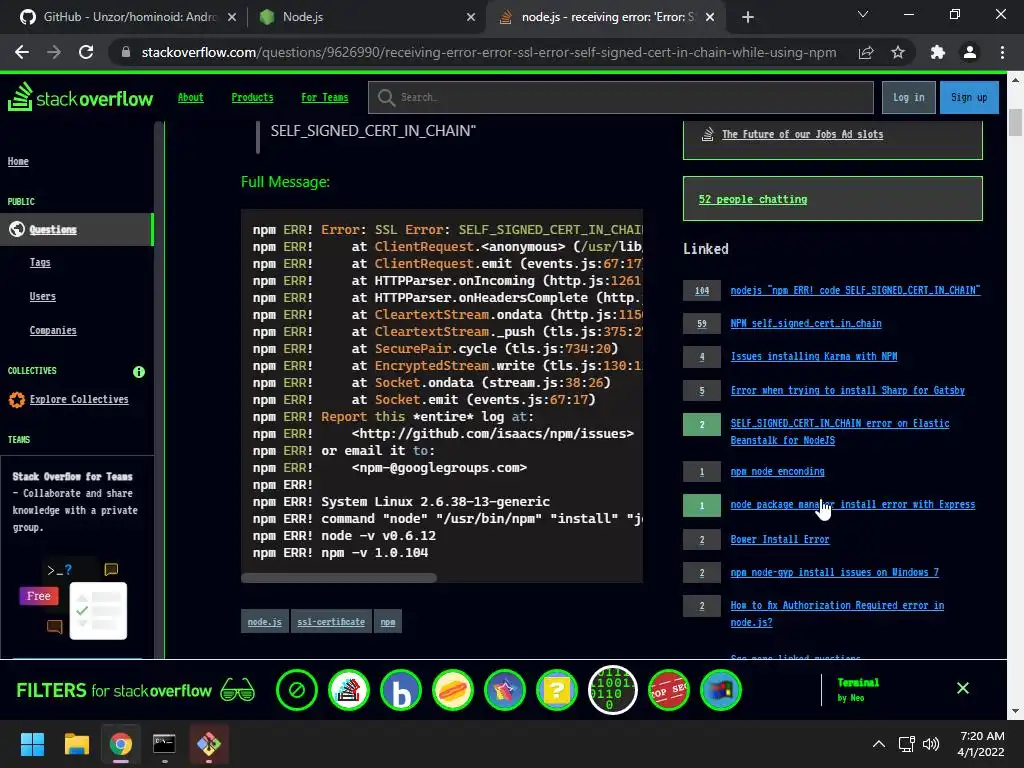Click the Collectives info icon

(x=138, y=372)
